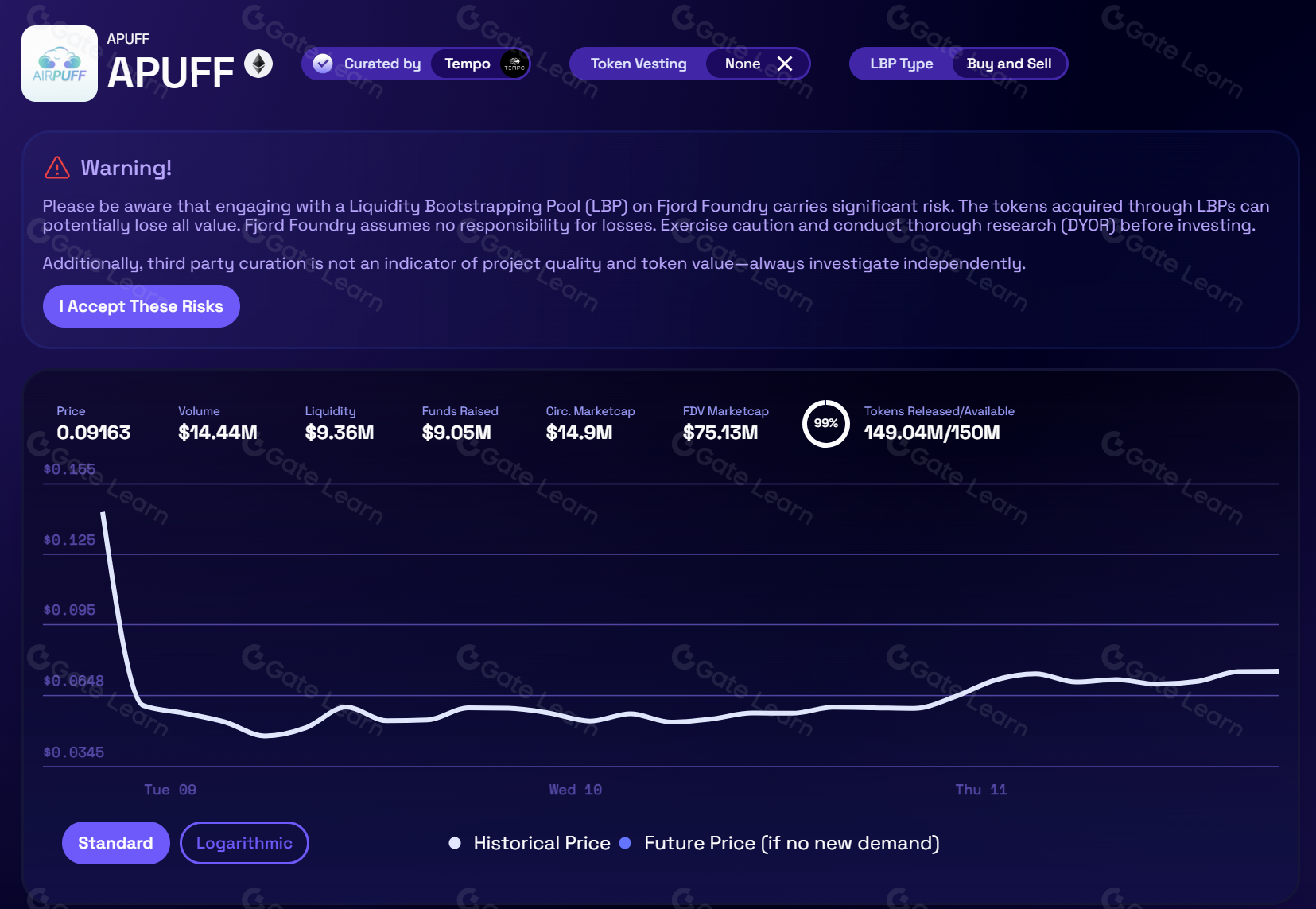Click the Price value 0.09163
1316x909 pixels.
click(94, 433)
